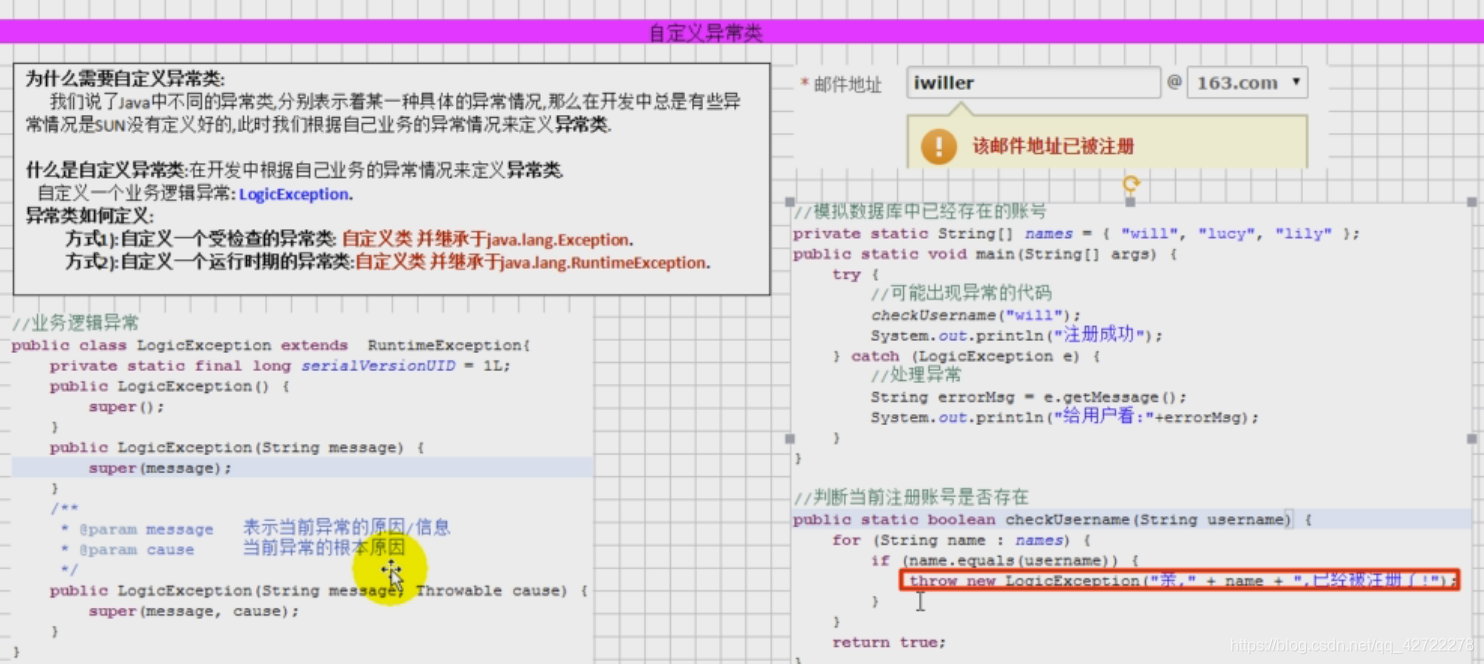Click the '方式1):自定义一个受检查的异常类:' text
Viewport: 1484px width, 664px height.
pos(202,240)
